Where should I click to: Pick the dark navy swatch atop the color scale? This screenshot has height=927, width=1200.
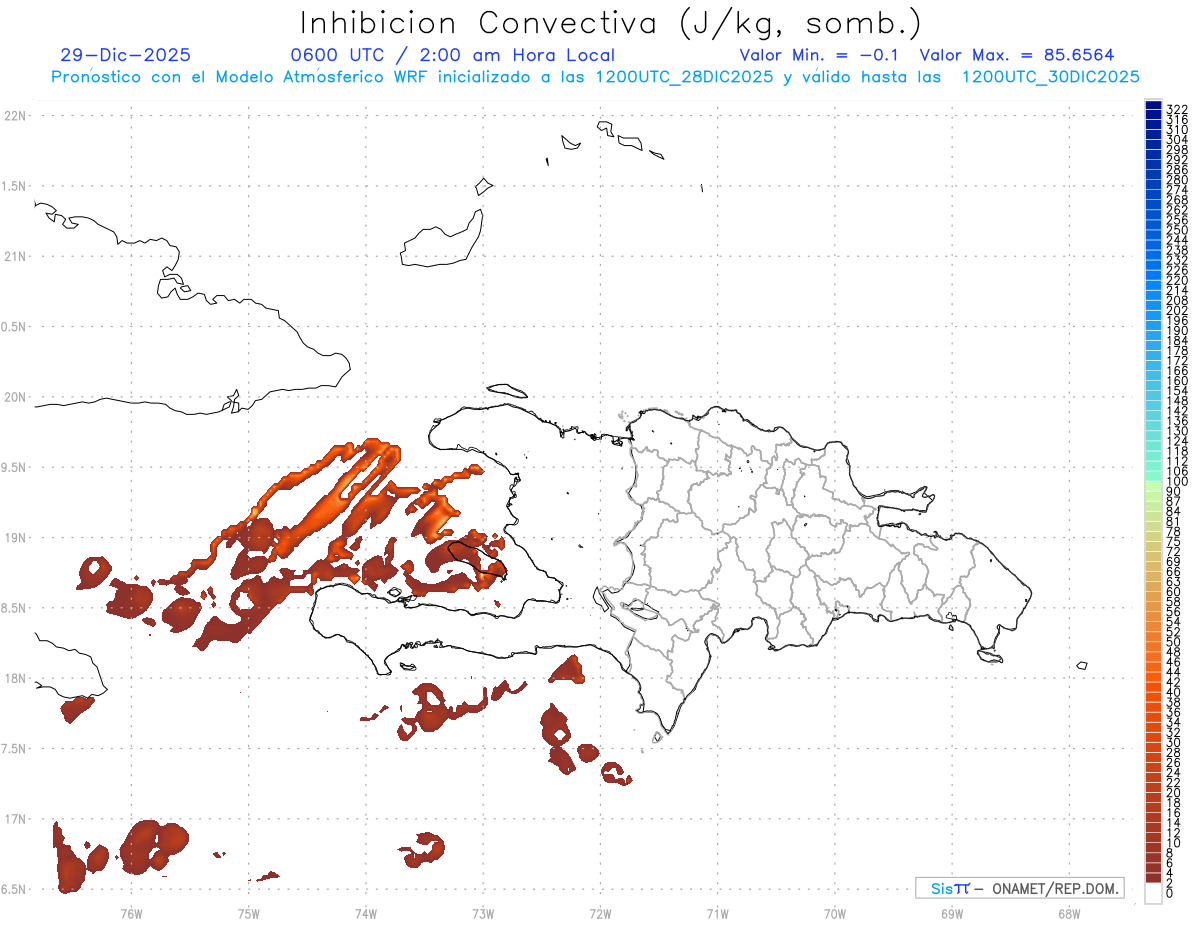click(x=1153, y=104)
